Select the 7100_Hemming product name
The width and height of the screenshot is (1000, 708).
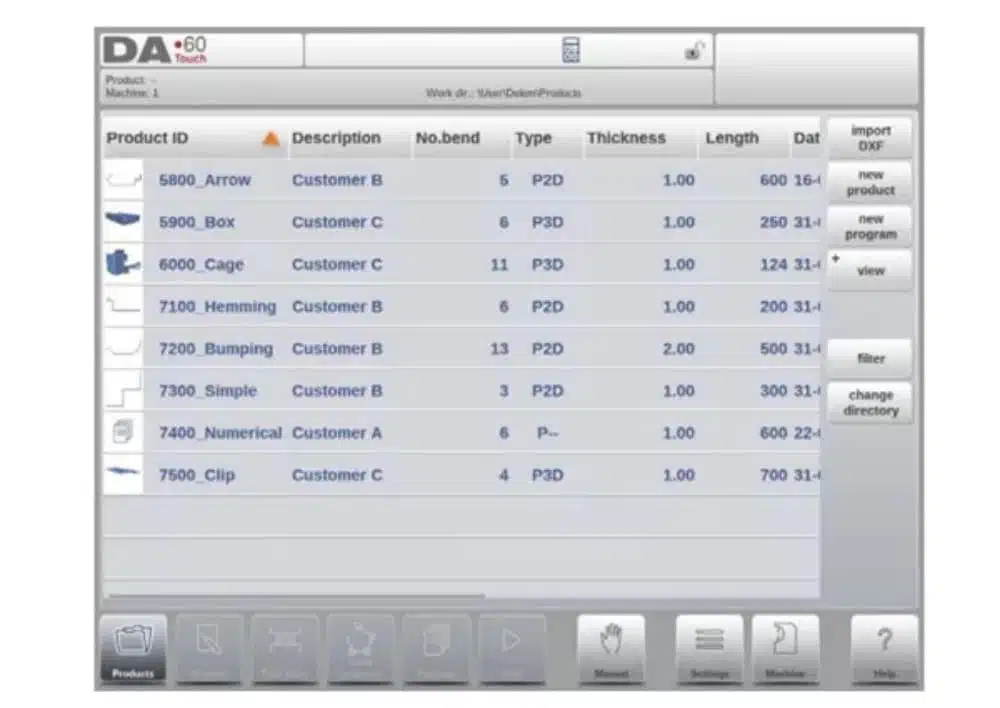[217, 307]
